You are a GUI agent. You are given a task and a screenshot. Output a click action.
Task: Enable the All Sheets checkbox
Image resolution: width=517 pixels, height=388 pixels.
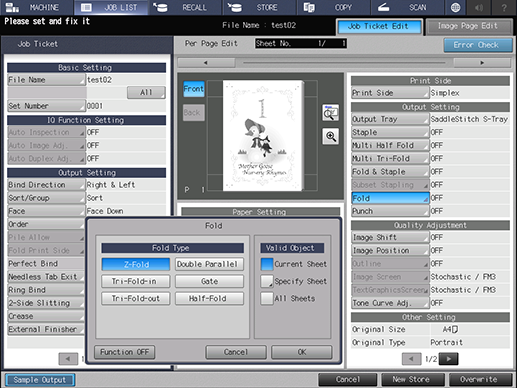267,298
